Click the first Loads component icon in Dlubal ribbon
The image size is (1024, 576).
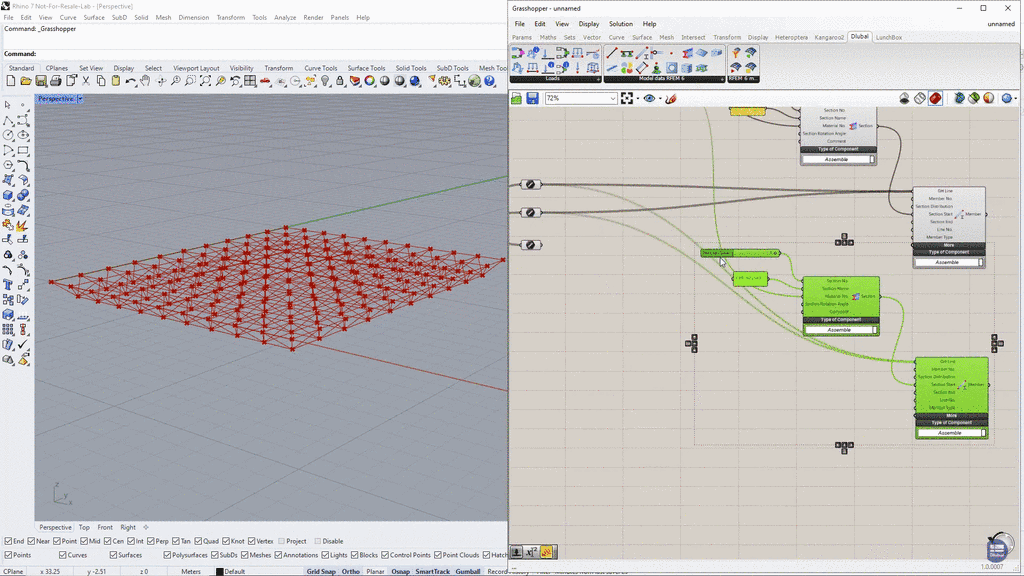coord(518,53)
